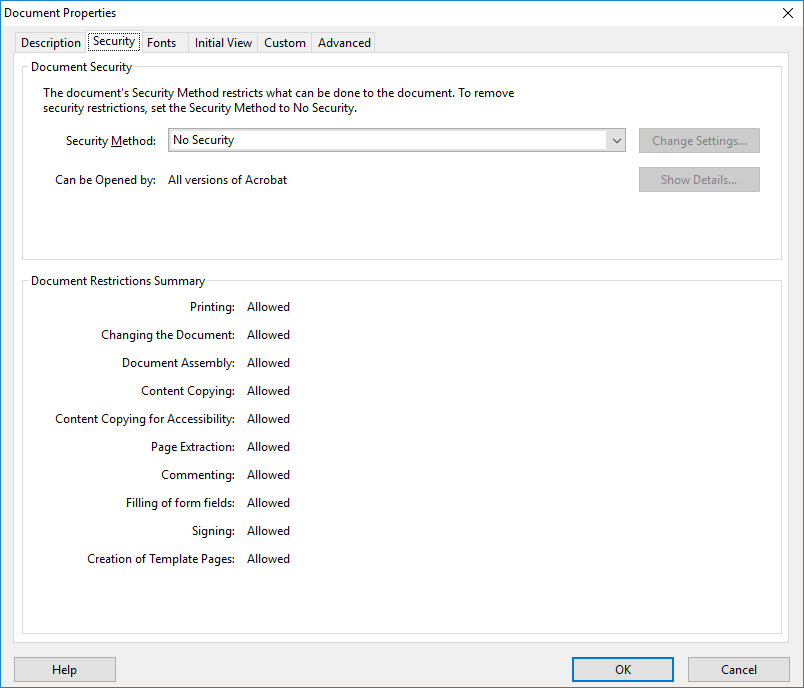Viewport: 804px width, 688px height.
Task: Open the Security Method dropdown
Action: point(397,140)
